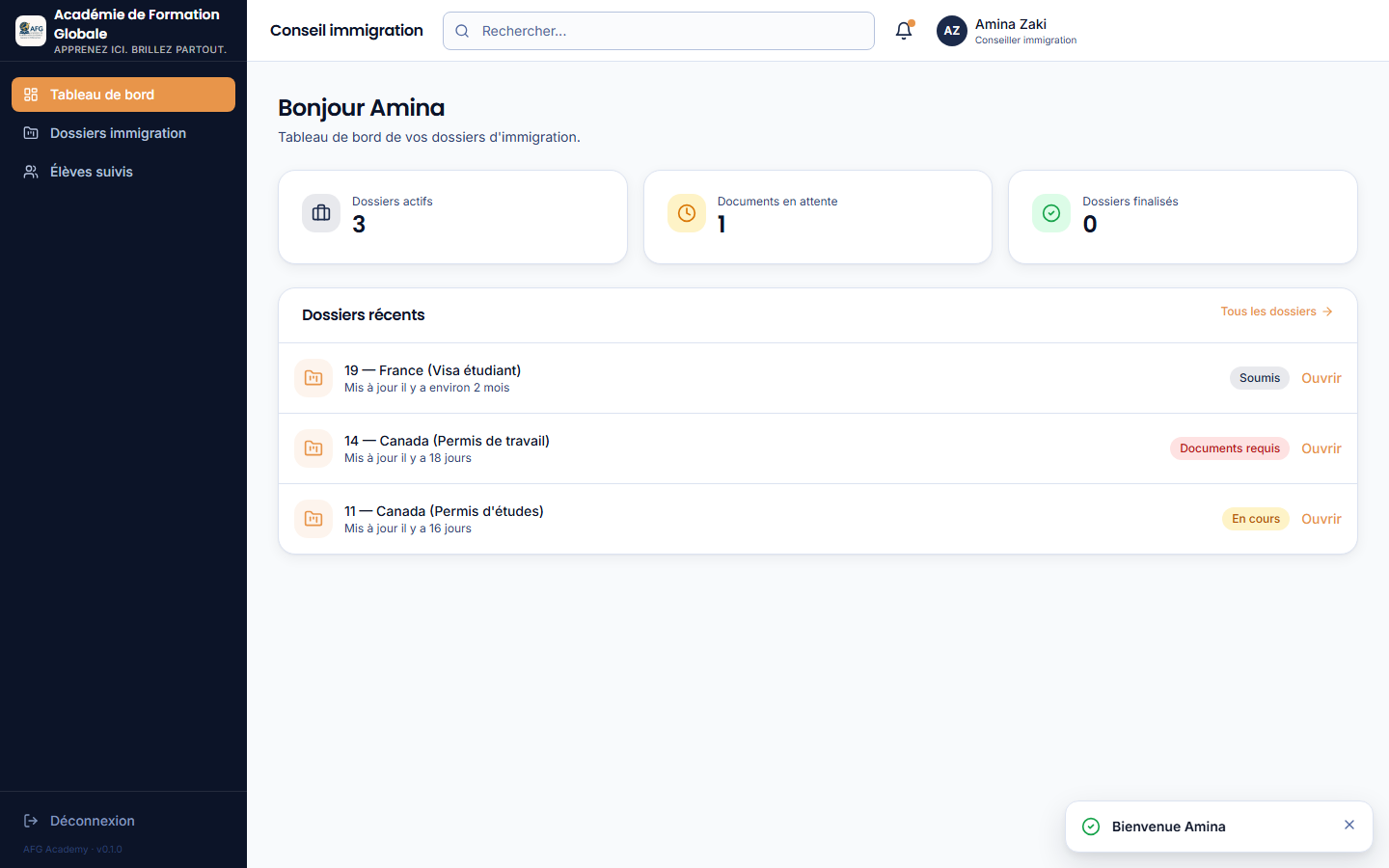Click the Soumis status badge

click(x=1260, y=378)
